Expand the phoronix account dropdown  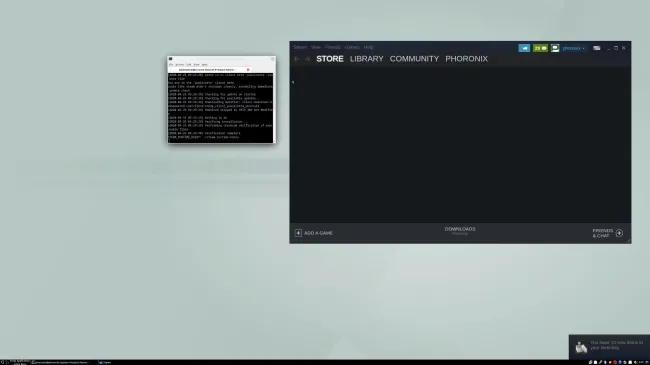coord(574,48)
